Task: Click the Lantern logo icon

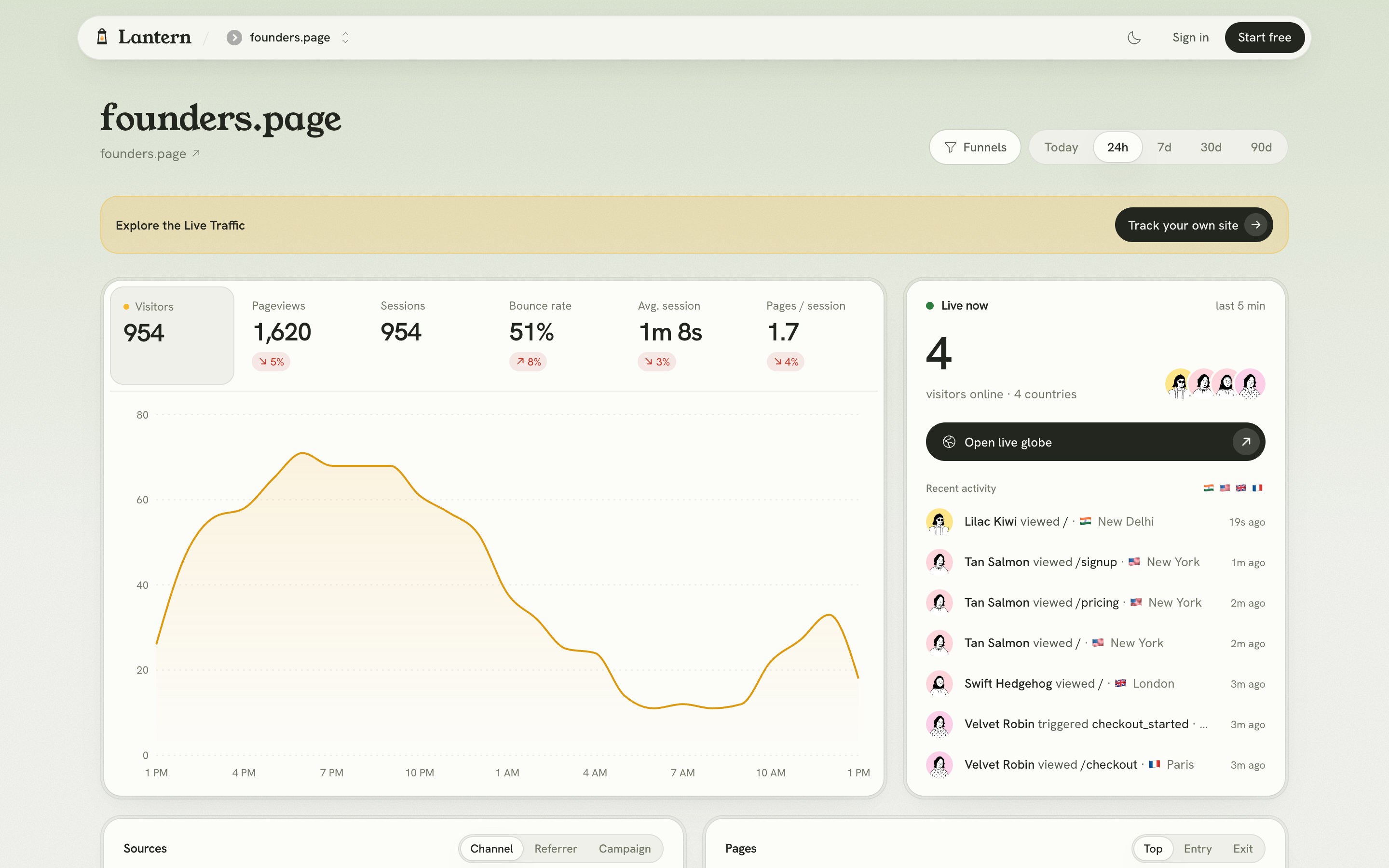Action: pos(102,37)
